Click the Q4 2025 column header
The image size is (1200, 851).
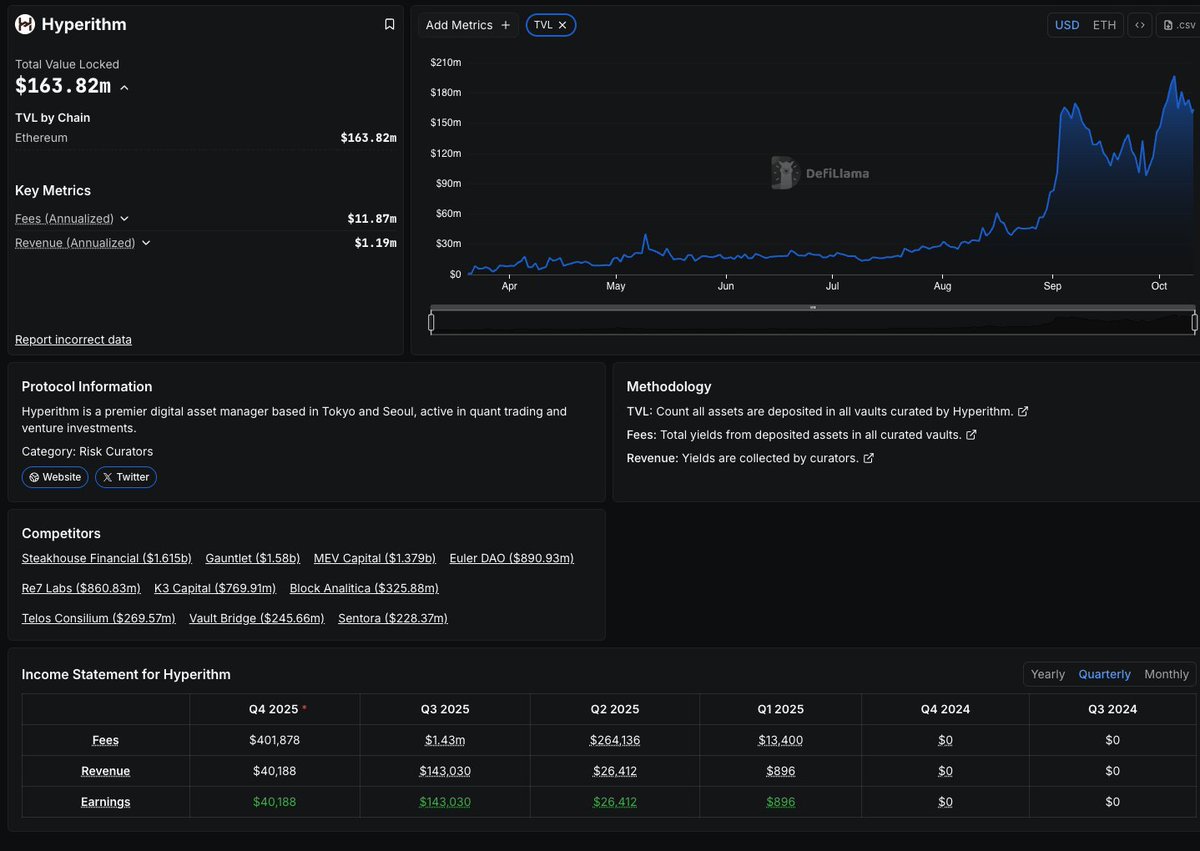point(274,709)
